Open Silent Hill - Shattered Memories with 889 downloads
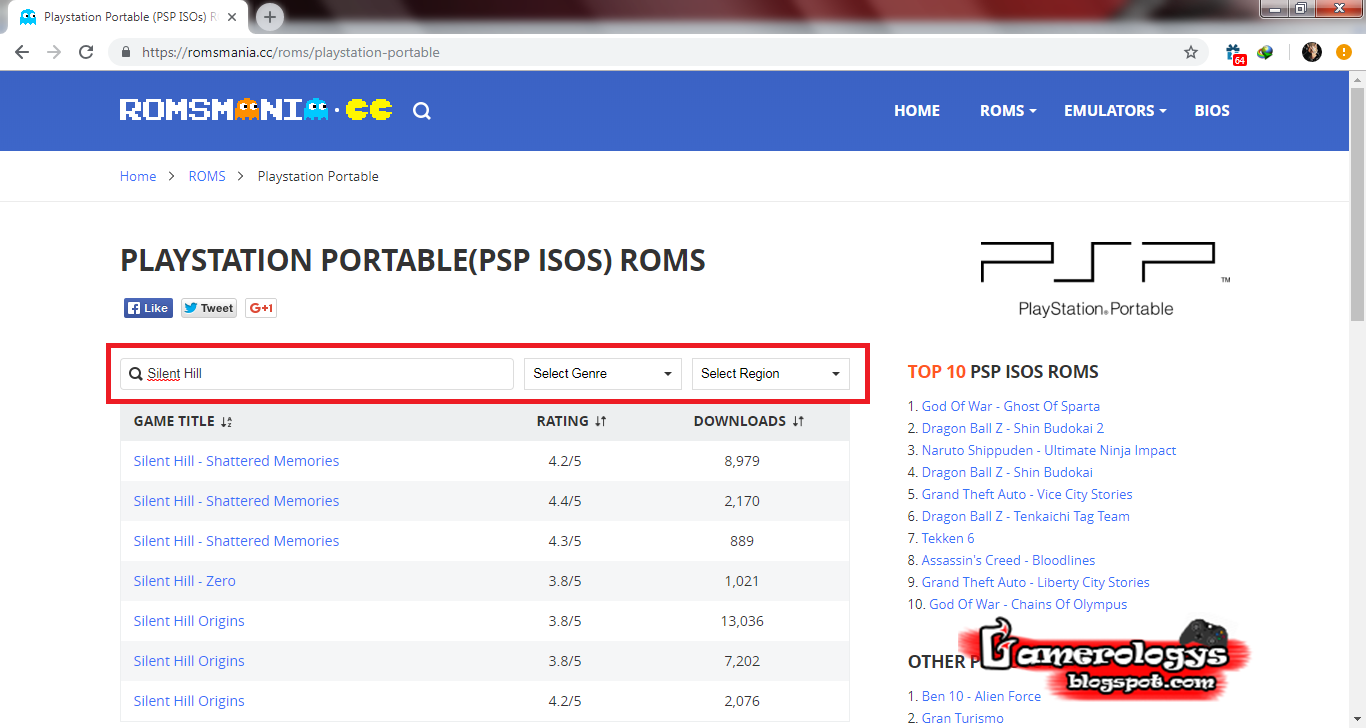Image resolution: width=1366 pixels, height=728 pixels. pos(236,541)
